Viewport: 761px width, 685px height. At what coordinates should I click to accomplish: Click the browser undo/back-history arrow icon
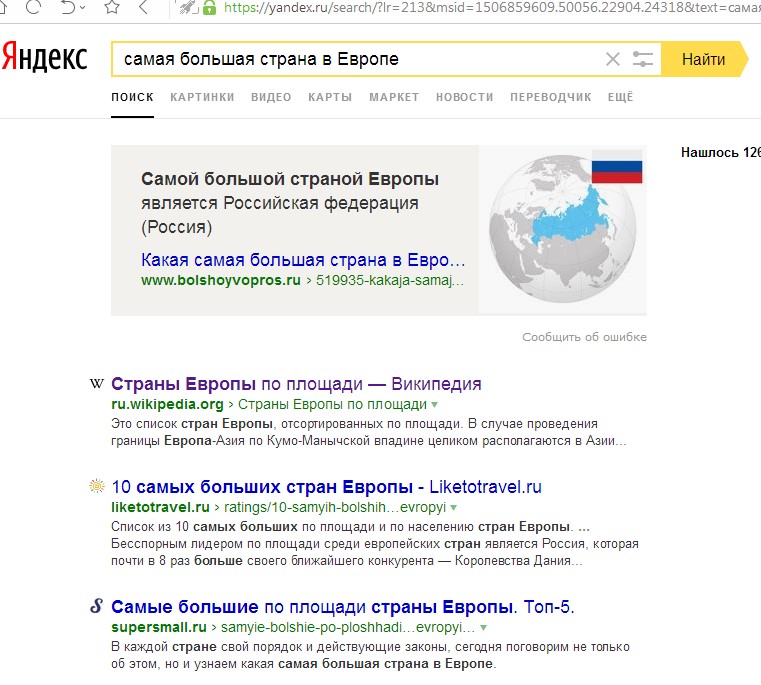click(68, 6)
